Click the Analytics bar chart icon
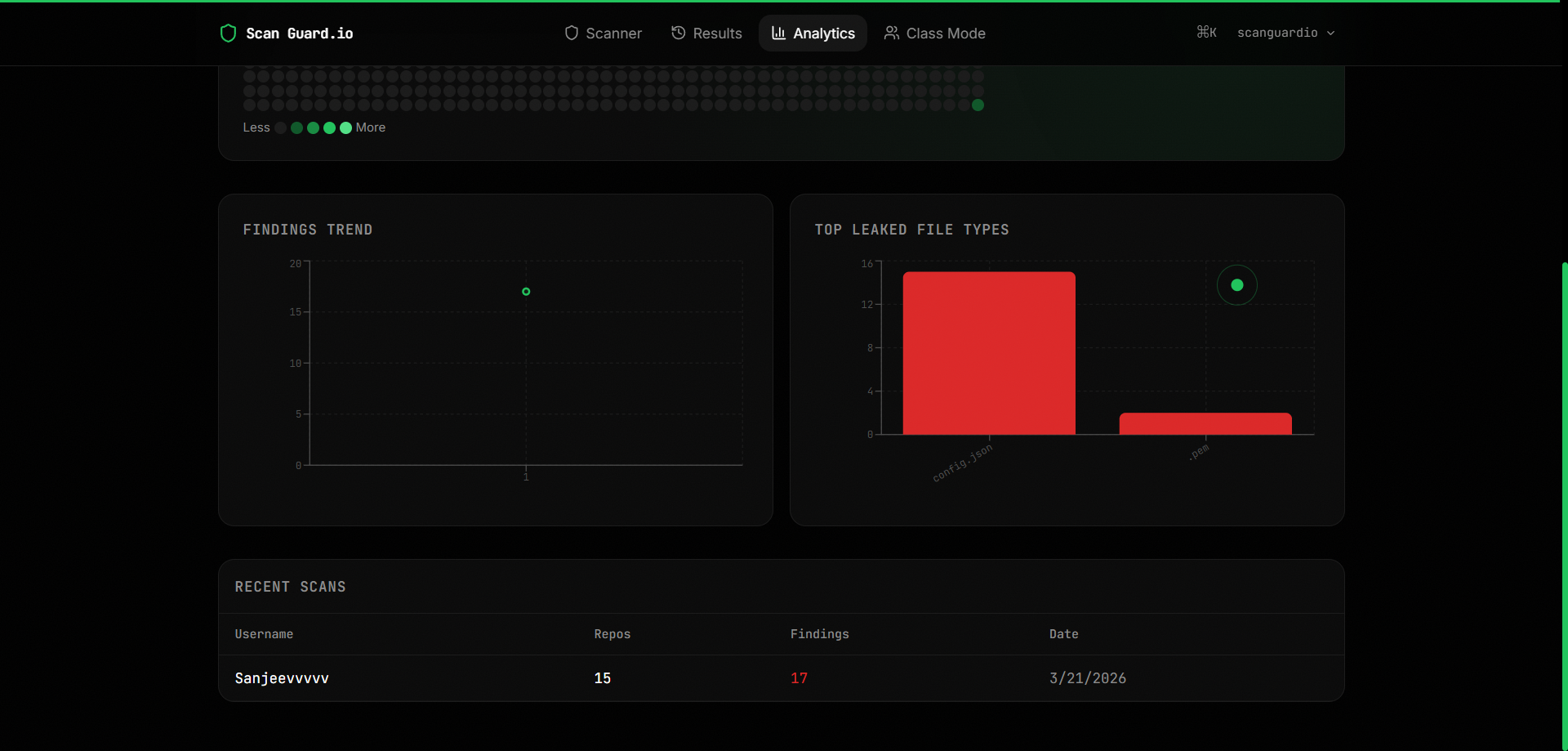Screen dimensions: 1568x751 point(778,33)
